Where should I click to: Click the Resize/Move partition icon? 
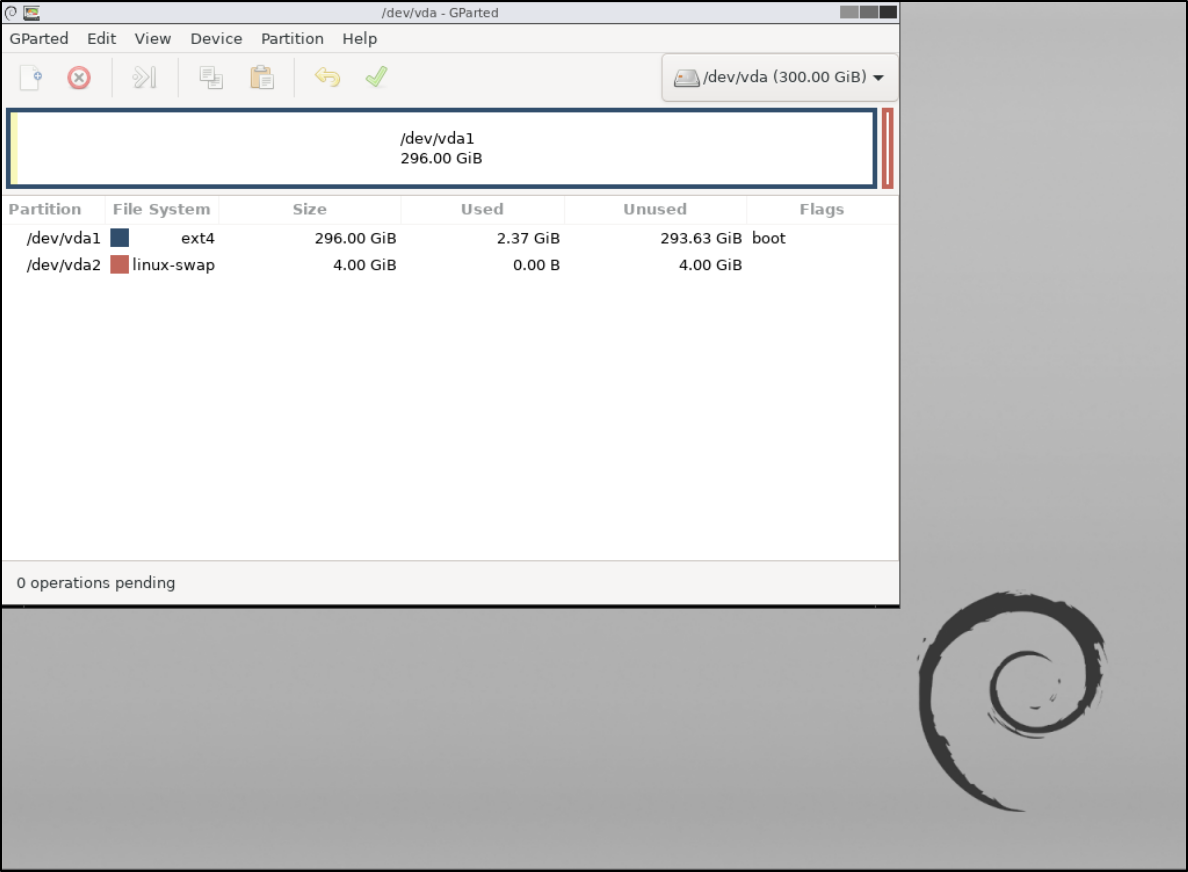(145, 78)
